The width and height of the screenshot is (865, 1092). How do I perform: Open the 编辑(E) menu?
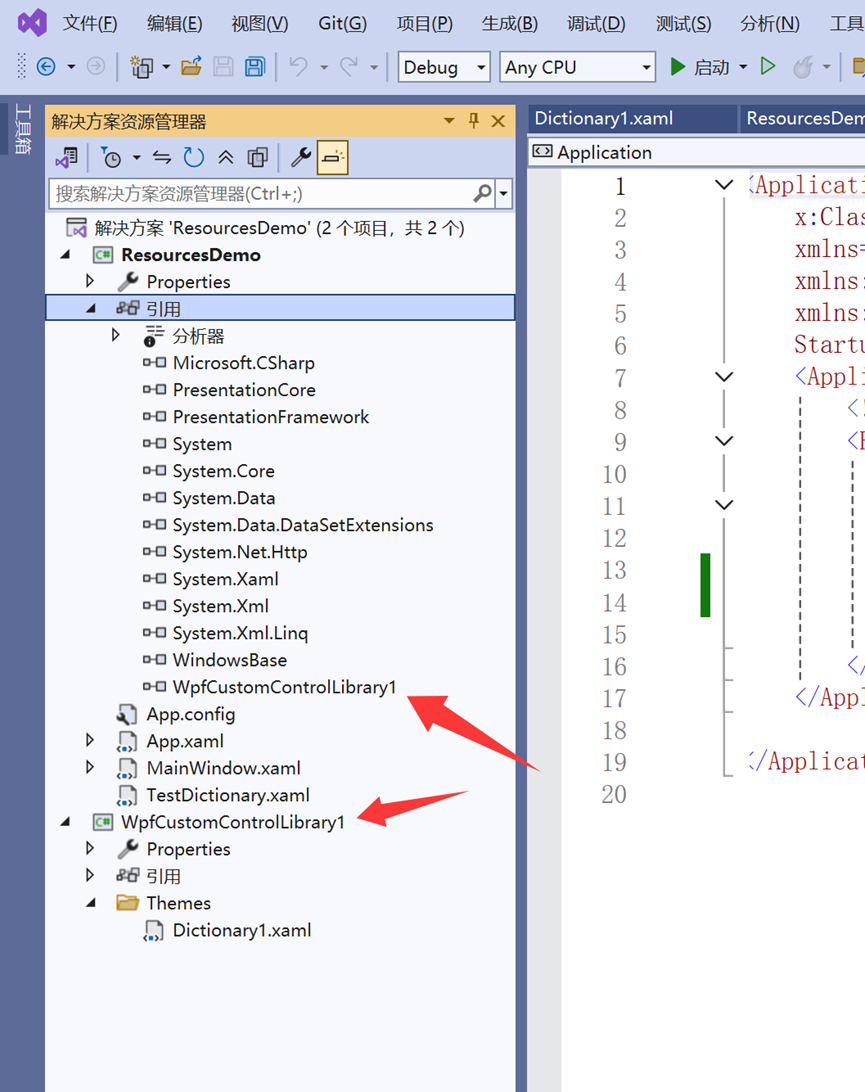point(174,24)
